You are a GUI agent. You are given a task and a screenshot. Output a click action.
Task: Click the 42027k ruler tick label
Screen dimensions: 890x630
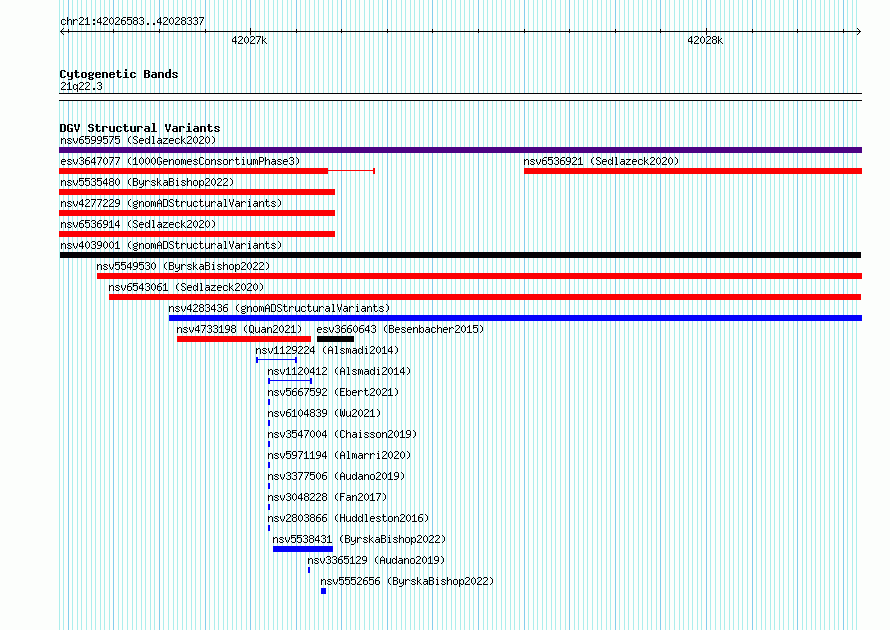click(249, 40)
